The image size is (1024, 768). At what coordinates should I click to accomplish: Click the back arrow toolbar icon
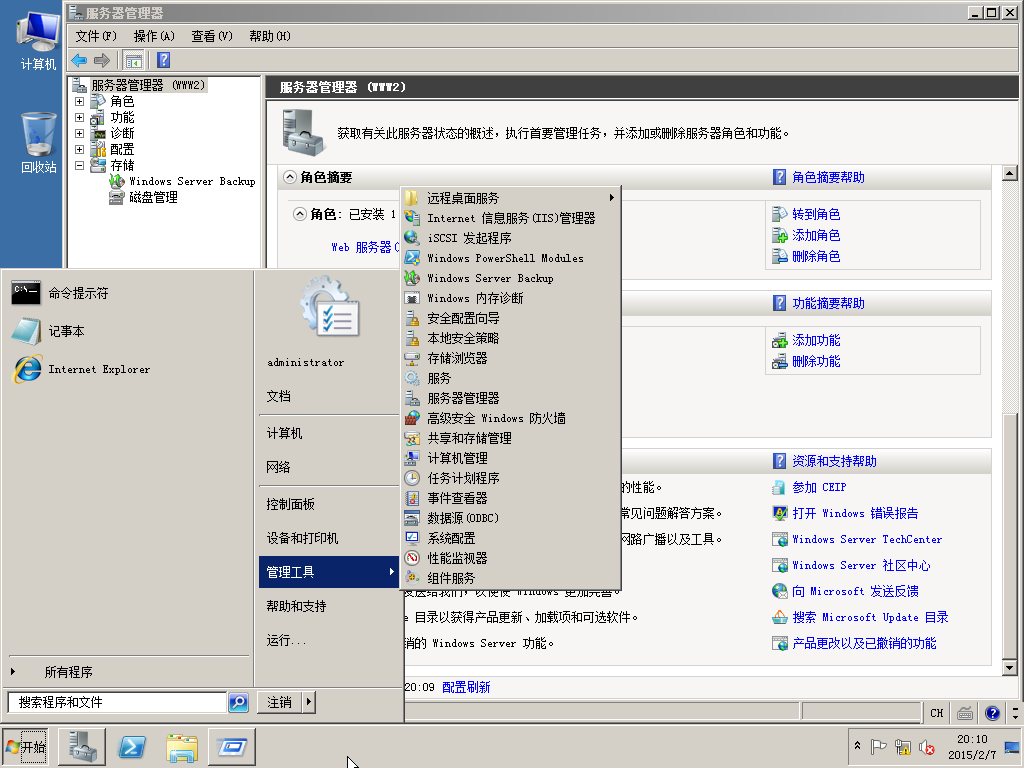click(x=79, y=61)
